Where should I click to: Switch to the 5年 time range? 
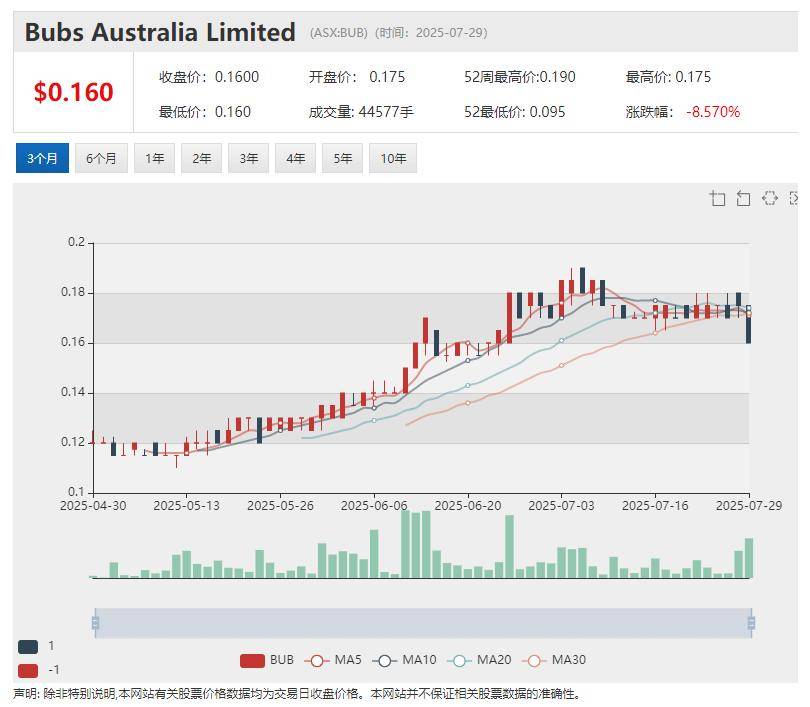(x=342, y=158)
